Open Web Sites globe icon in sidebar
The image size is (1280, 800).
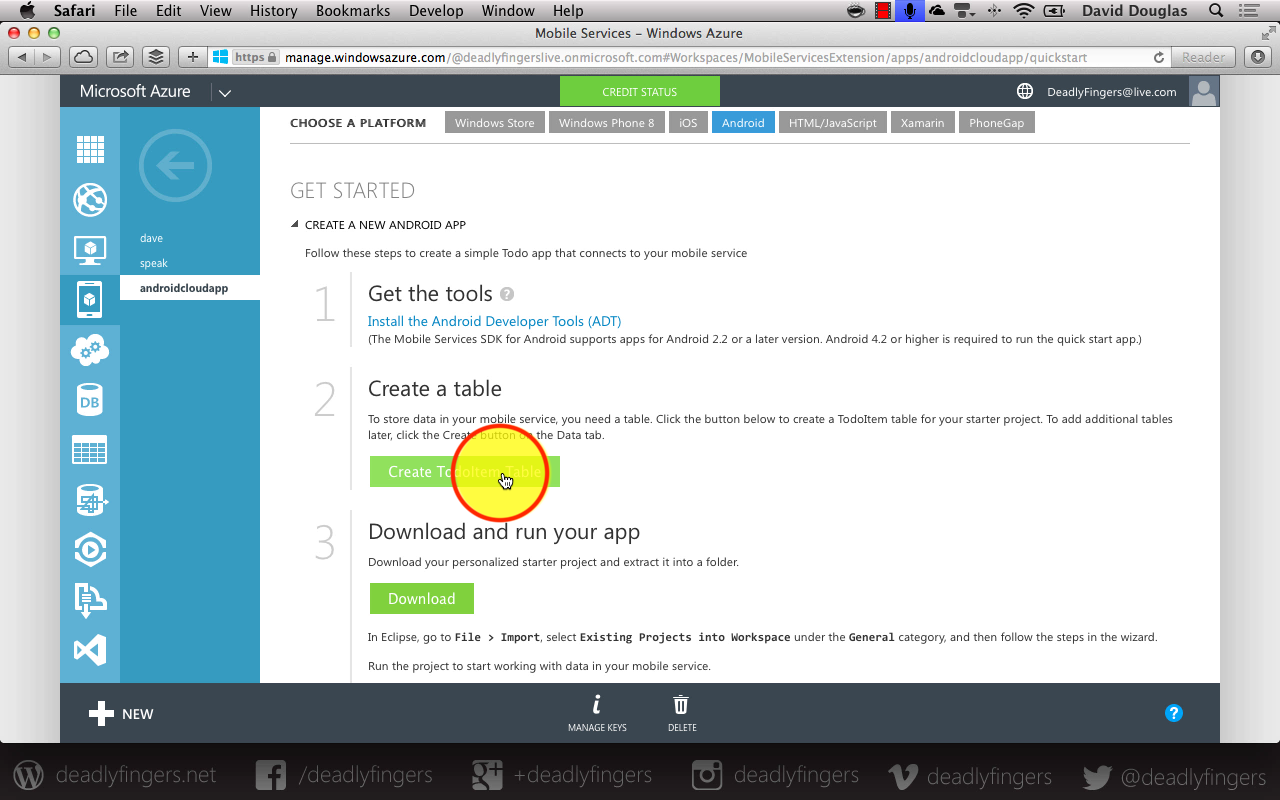pyautogui.click(x=90, y=199)
